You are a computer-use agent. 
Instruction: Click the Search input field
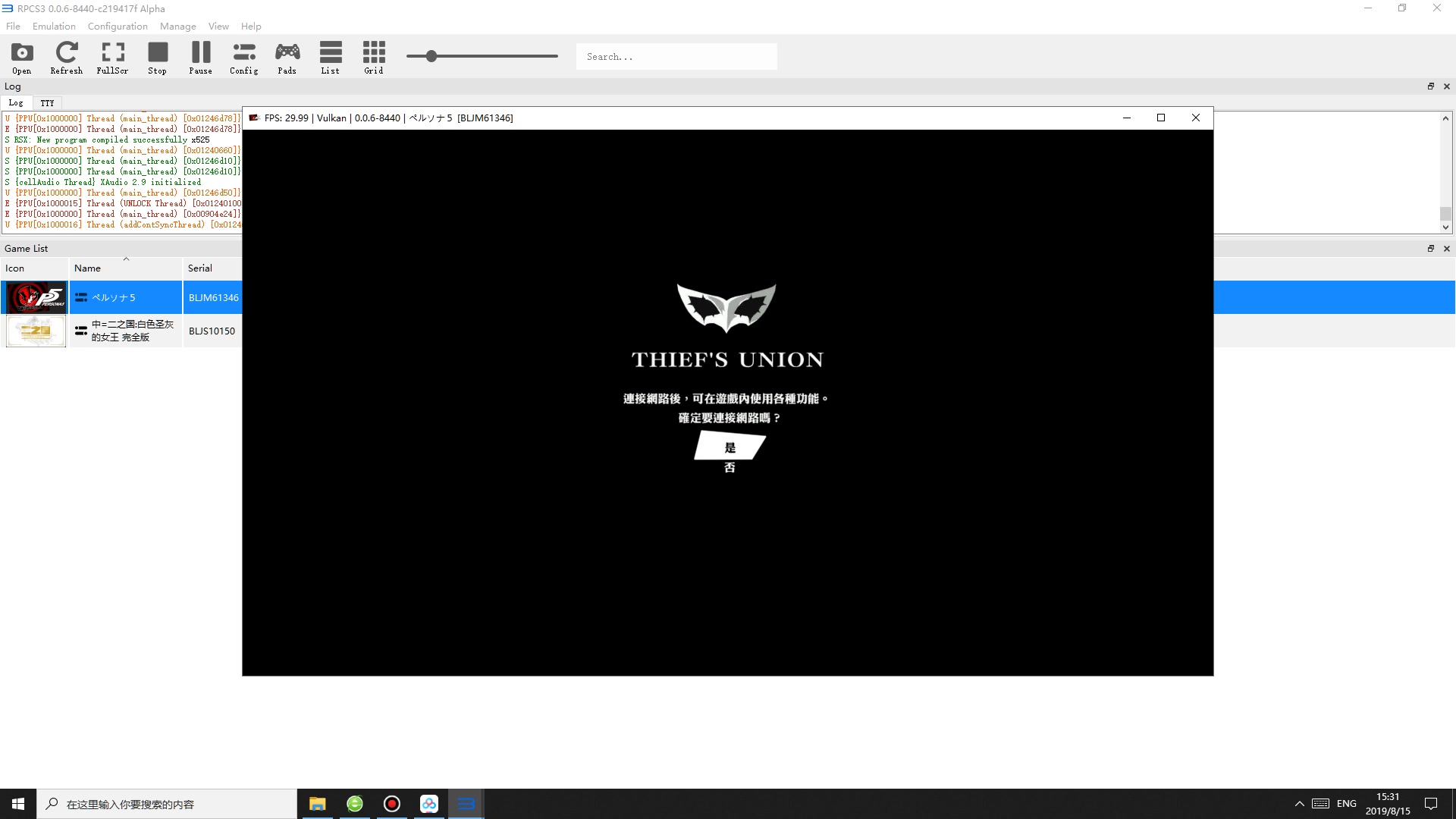click(x=676, y=56)
